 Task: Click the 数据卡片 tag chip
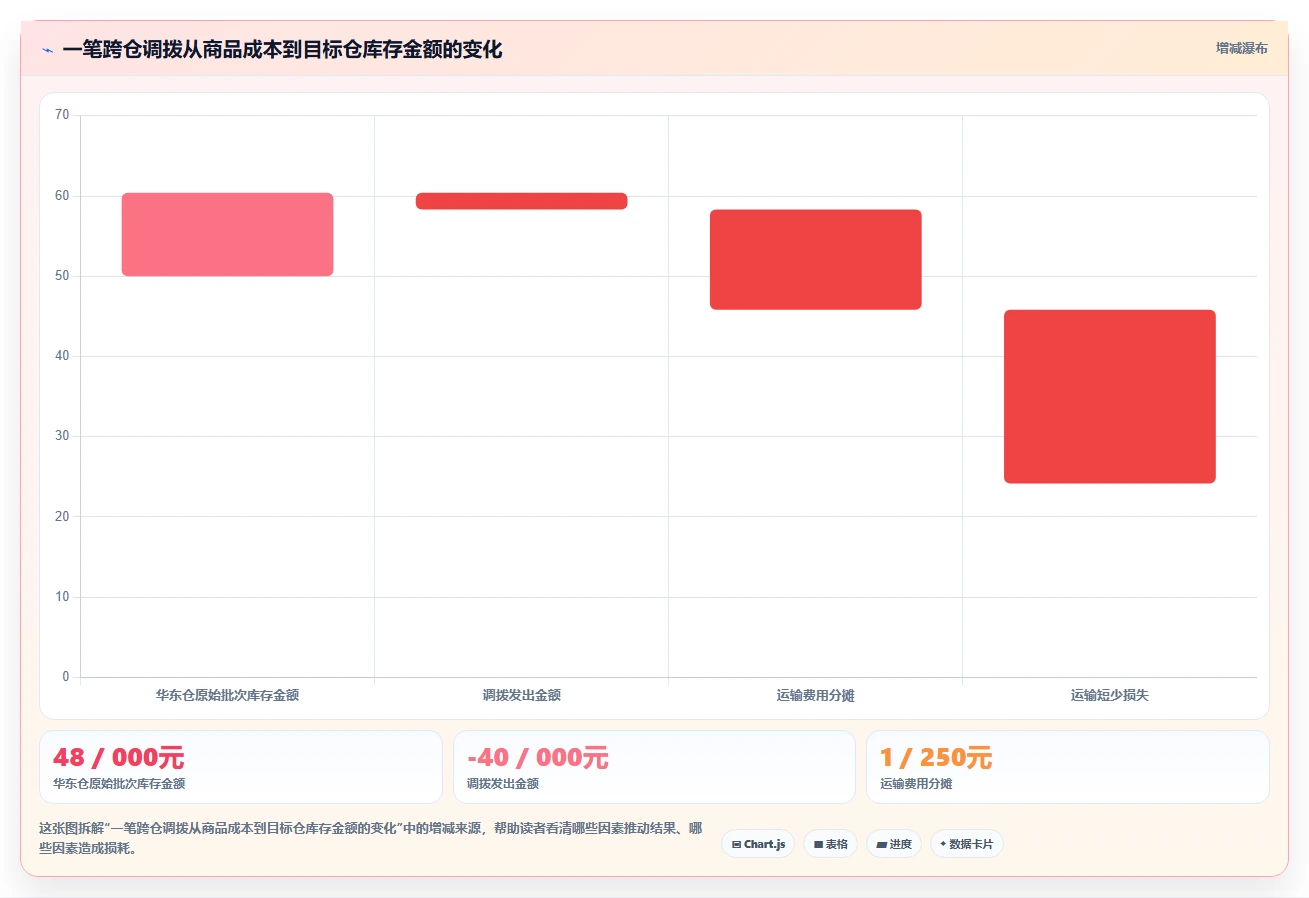967,844
